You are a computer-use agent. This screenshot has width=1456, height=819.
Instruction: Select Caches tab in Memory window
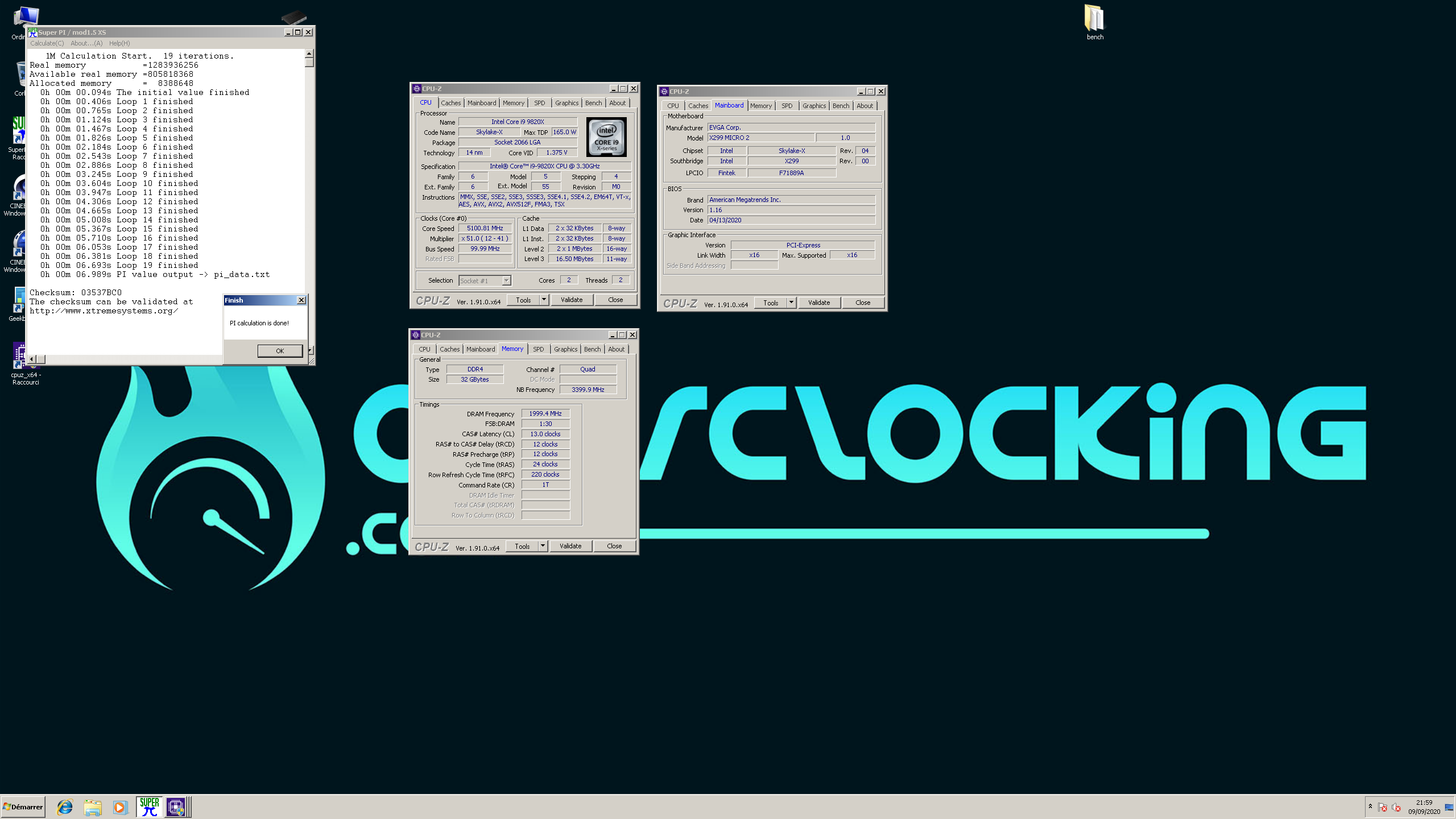tap(449, 349)
